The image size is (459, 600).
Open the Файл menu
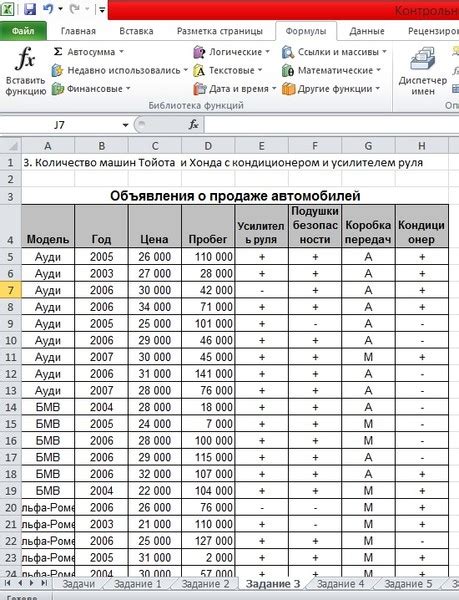pyautogui.click(x=23, y=31)
